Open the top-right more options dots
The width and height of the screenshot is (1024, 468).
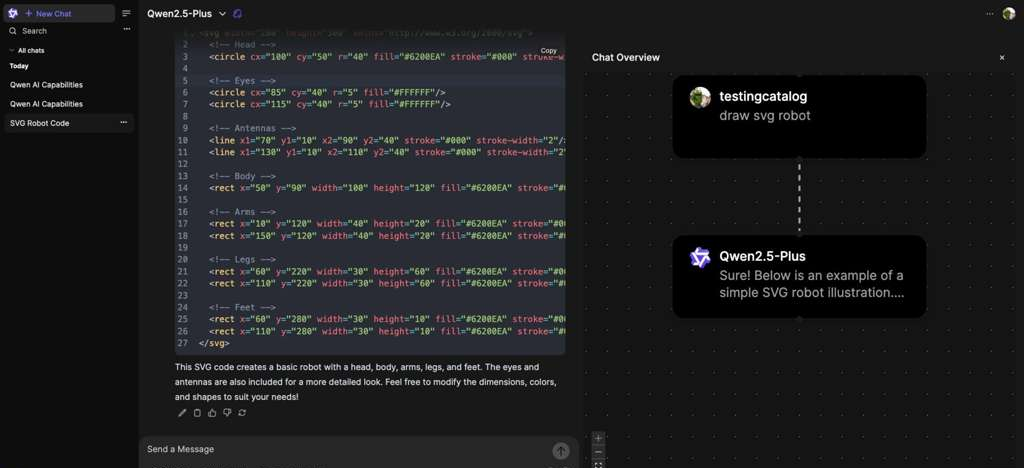pos(989,13)
